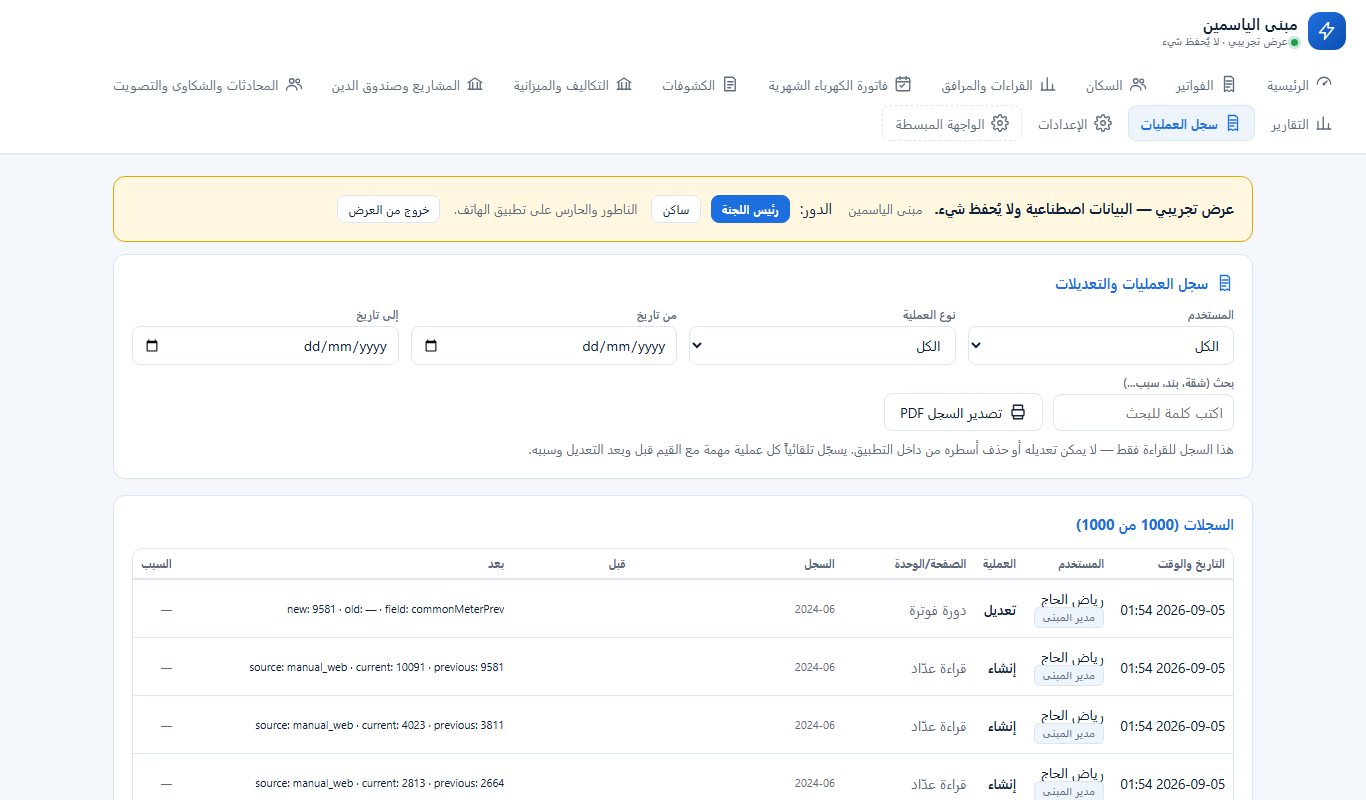
Task: Click the document icon beside الكشوفات
Action: point(730,84)
